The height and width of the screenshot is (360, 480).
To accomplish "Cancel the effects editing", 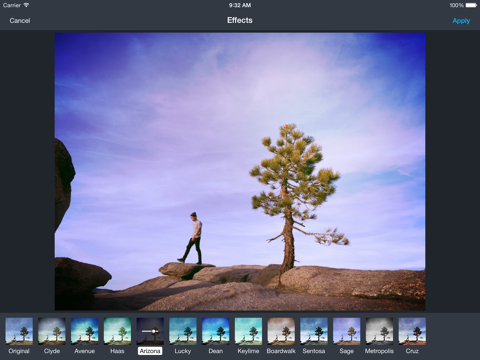I will [x=20, y=21].
